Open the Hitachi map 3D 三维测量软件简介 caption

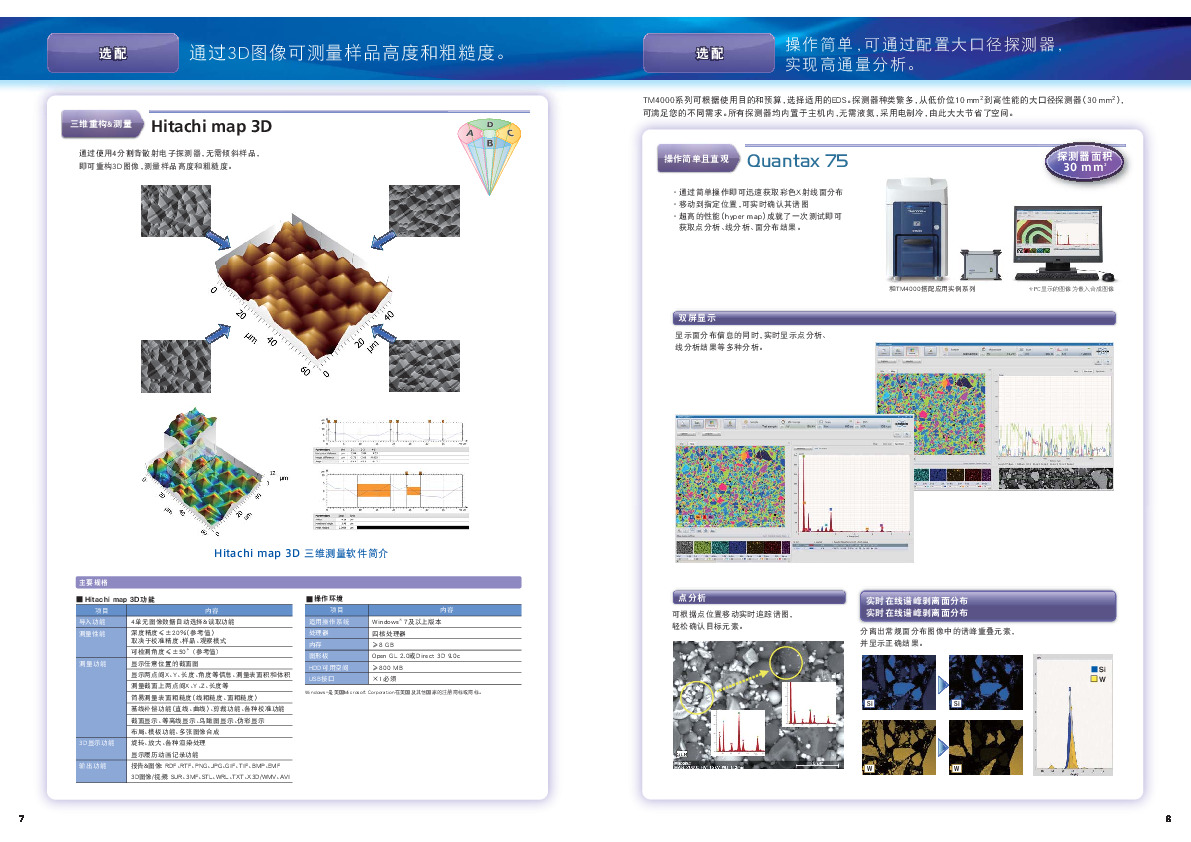click(301, 553)
